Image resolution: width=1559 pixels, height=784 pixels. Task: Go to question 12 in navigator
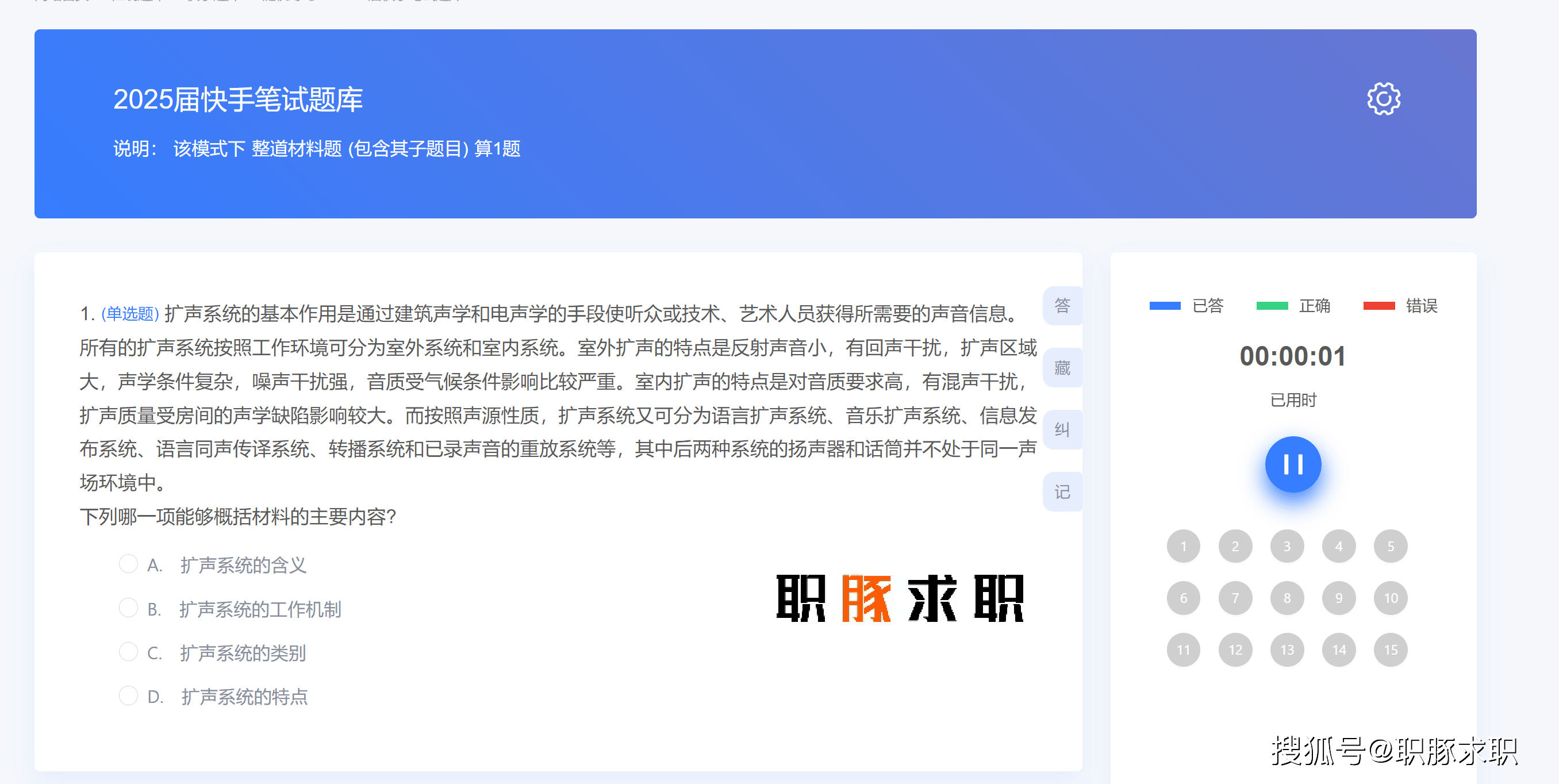[1235, 650]
